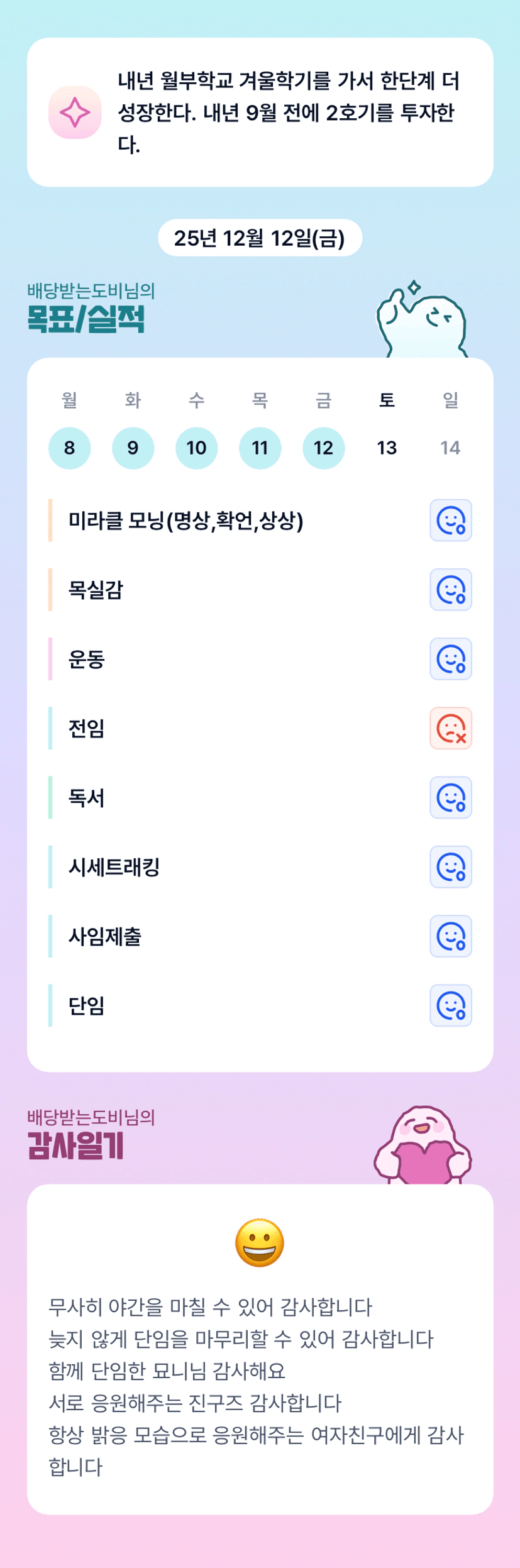Click smiley status icon for 단임
Viewport: 520px width, 1568px height.
pyautogui.click(x=450, y=1005)
